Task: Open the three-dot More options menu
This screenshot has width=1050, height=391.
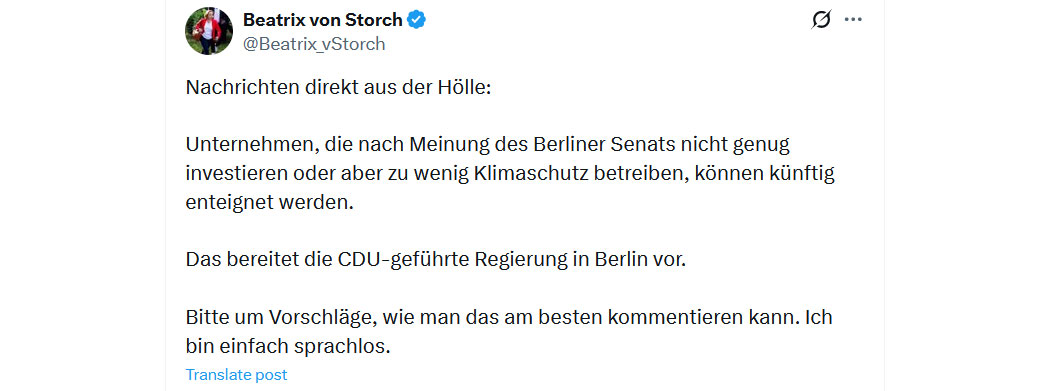Action: pos(853,20)
